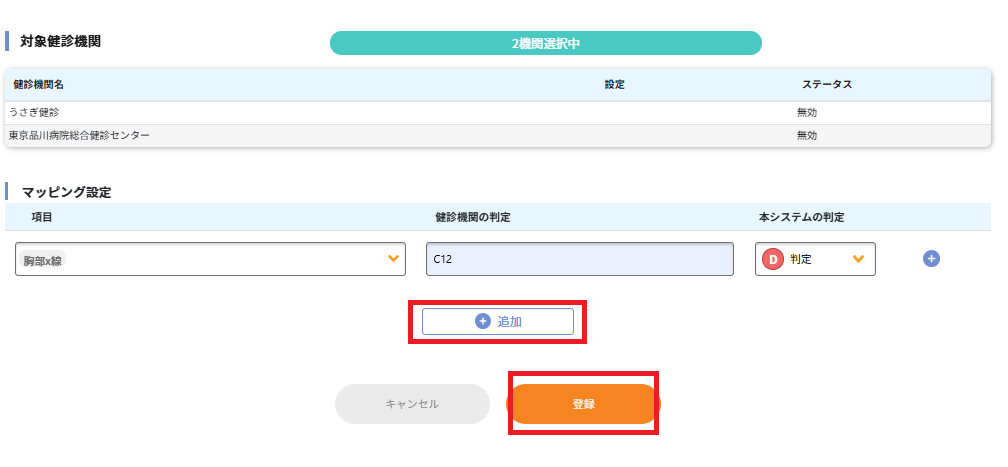Screen dimensions: 1008x467
Task: Click the 設定 column header
Action: pyautogui.click(x=614, y=85)
